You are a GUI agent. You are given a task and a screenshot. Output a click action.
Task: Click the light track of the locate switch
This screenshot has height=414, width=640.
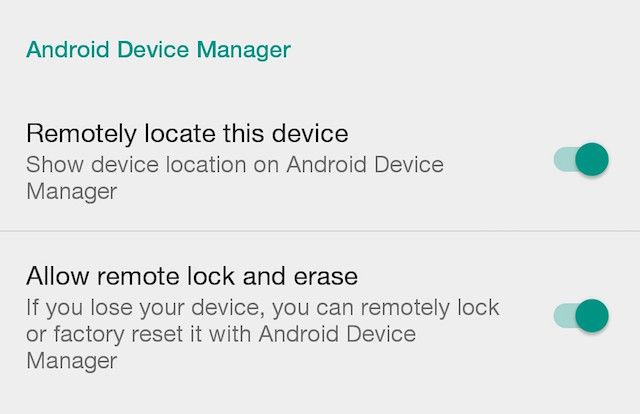(x=563, y=159)
